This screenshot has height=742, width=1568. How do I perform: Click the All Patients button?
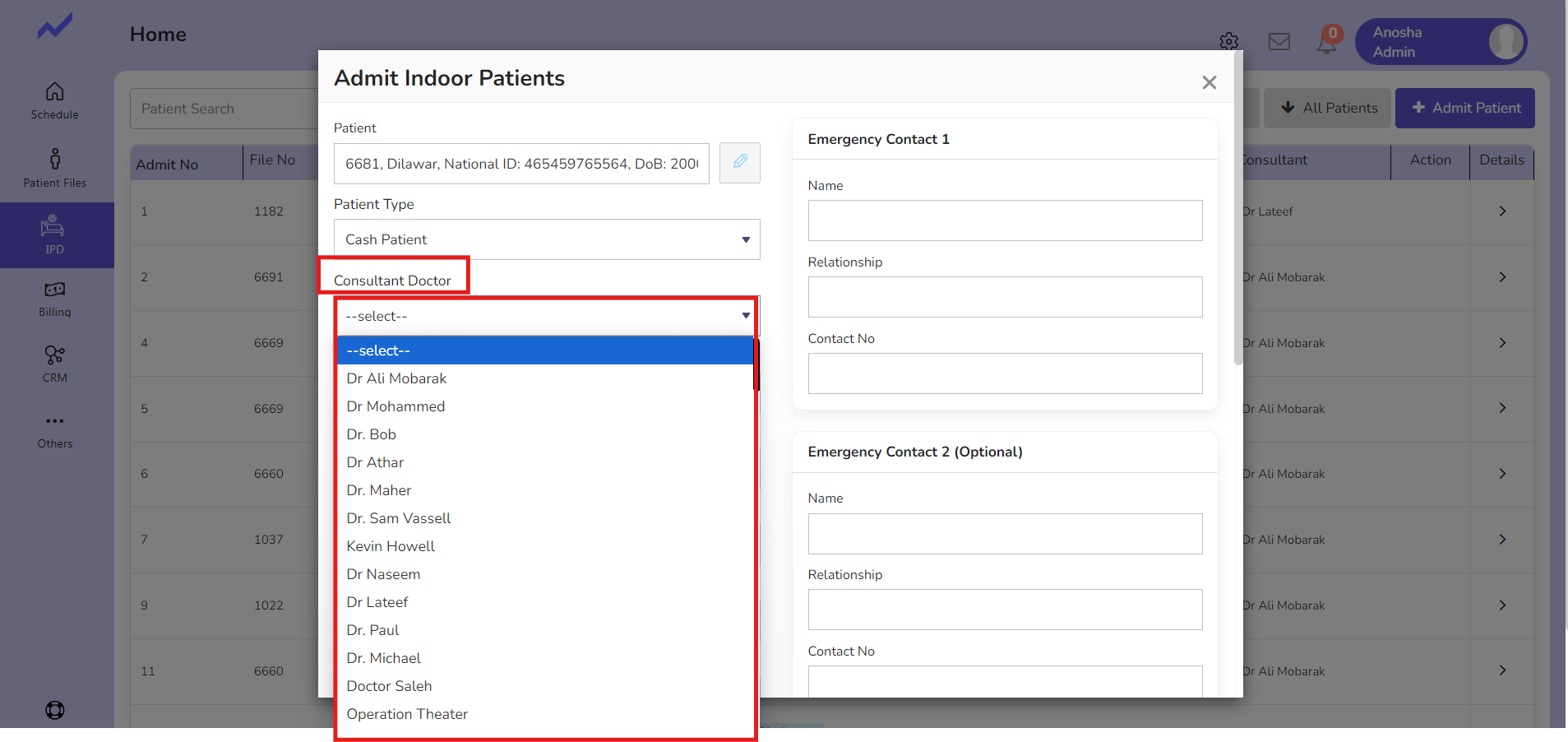point(1327,108)
